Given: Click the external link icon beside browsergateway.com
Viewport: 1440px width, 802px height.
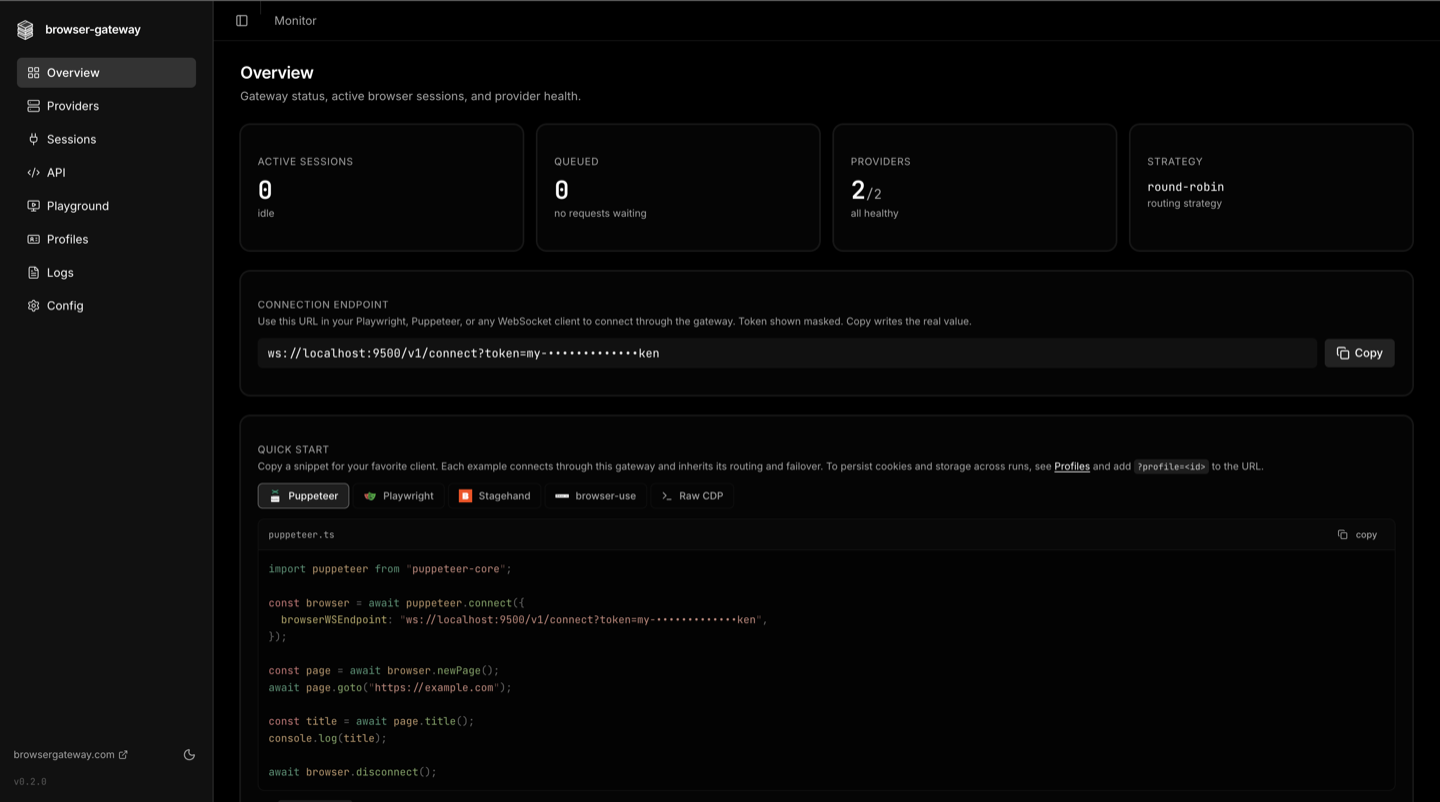Looking at the screenshot, I should (x=123, y=755).
